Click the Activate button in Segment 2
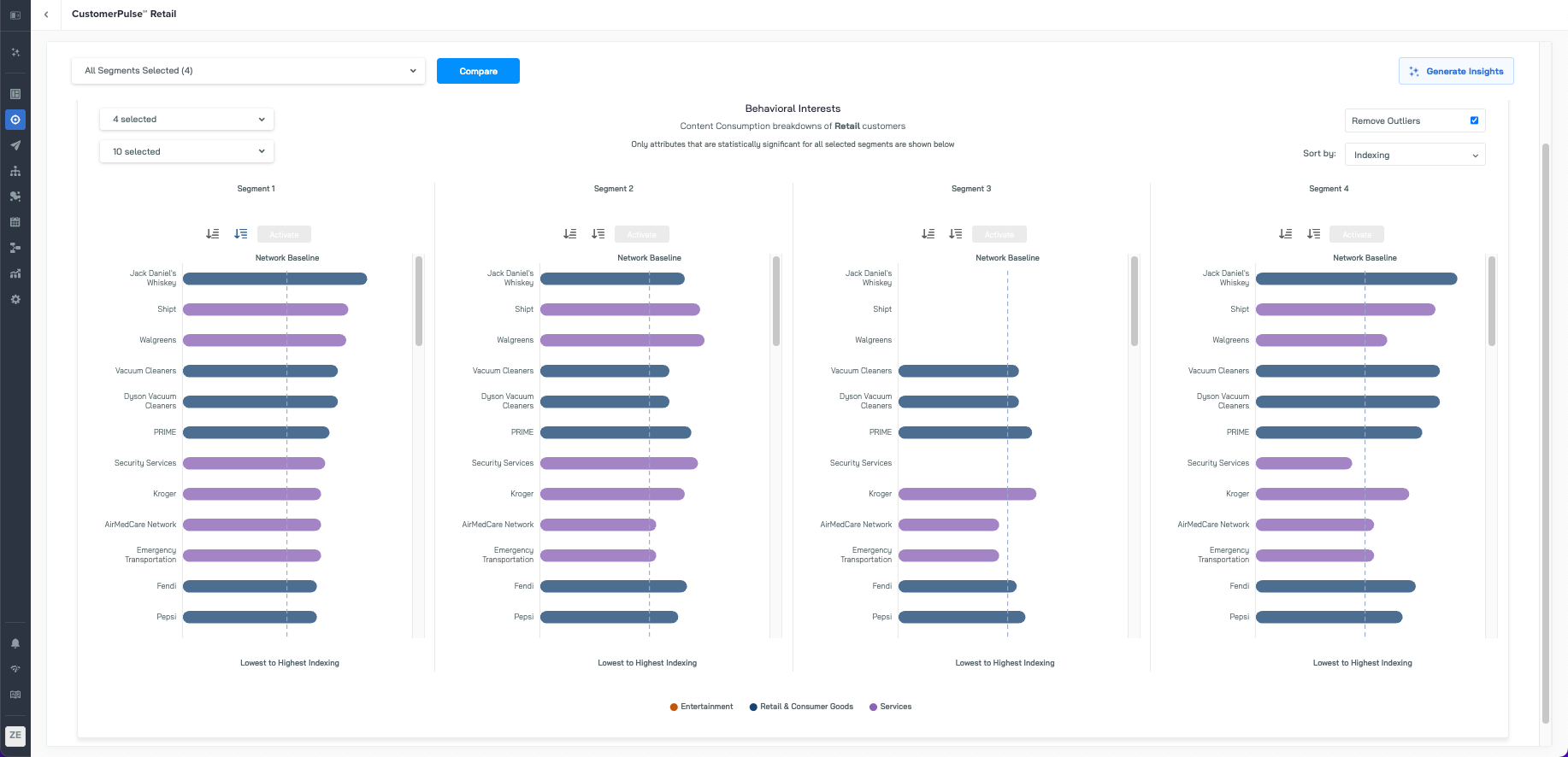The height and width of the screenshot is (757, 1568). (642, 234)
